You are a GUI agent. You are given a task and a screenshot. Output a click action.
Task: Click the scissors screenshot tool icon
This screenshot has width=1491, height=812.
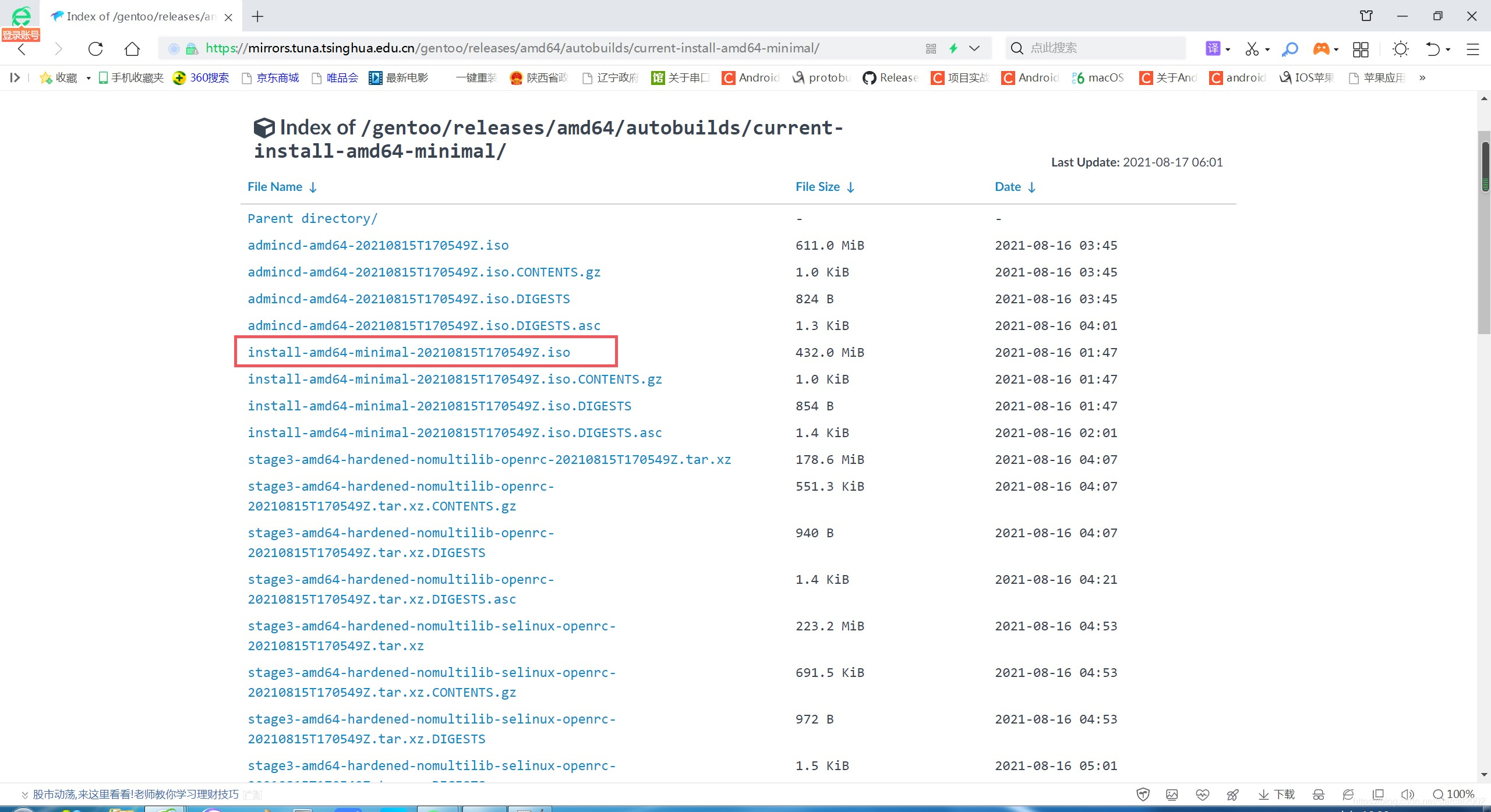click(x=1252, y=49)
